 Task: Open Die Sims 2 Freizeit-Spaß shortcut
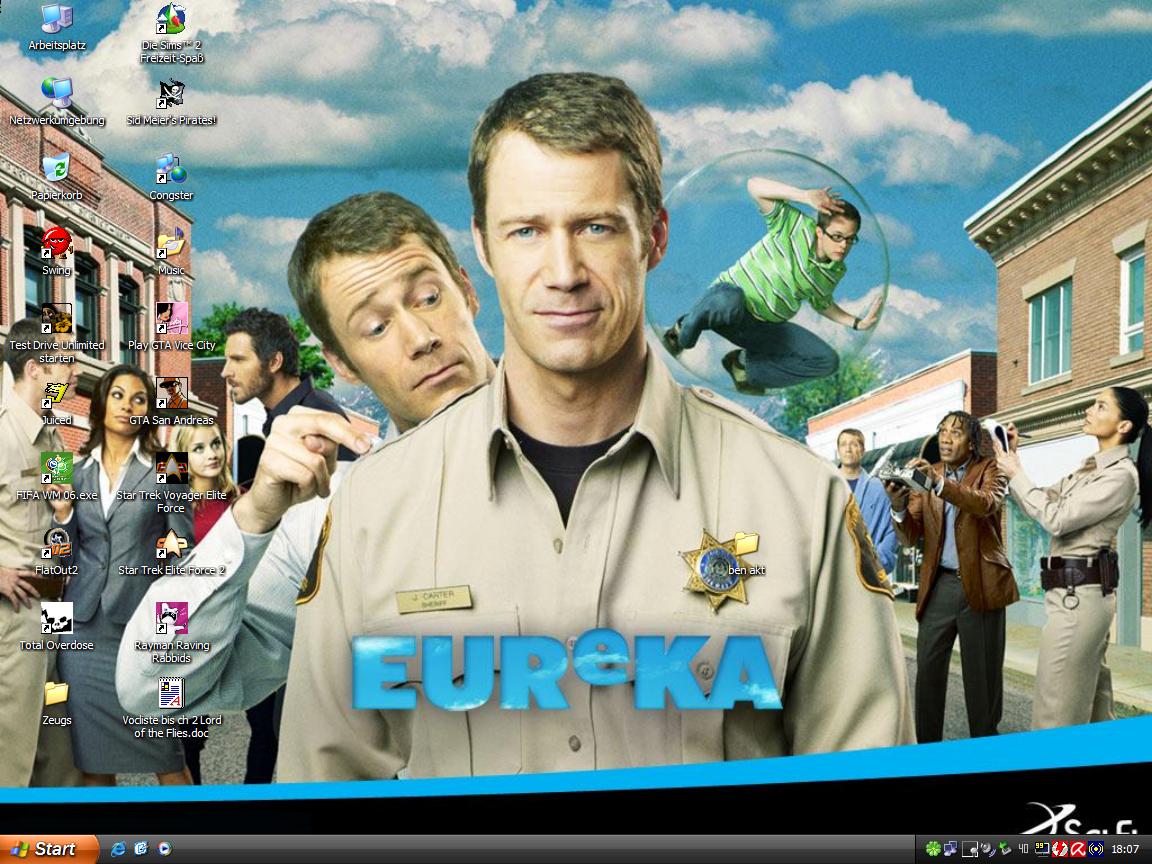click(171, 20)
